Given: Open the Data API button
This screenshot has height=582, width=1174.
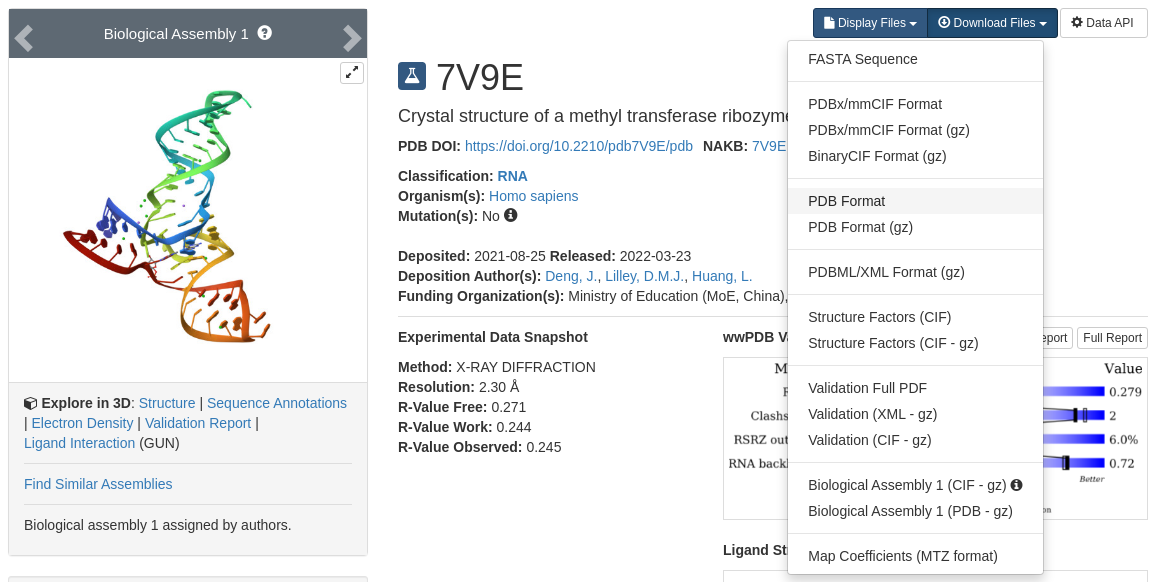Looking at the screenshot, I should pyautogui.click(x=1103, y=23).
